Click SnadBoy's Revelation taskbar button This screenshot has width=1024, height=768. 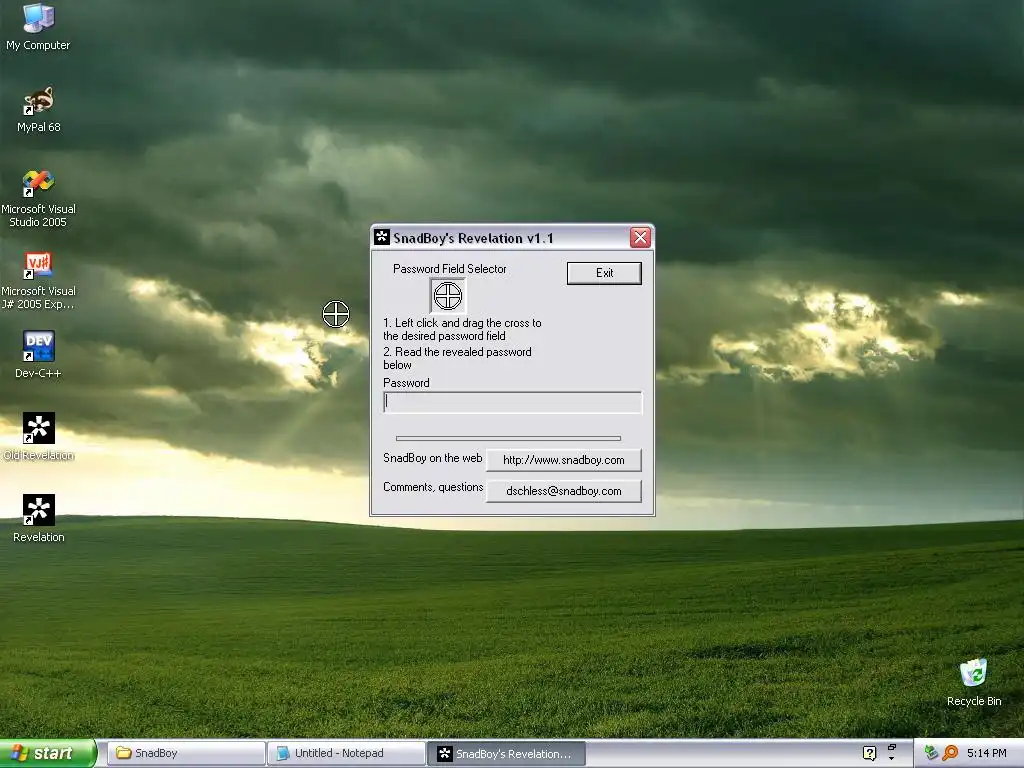507,753
